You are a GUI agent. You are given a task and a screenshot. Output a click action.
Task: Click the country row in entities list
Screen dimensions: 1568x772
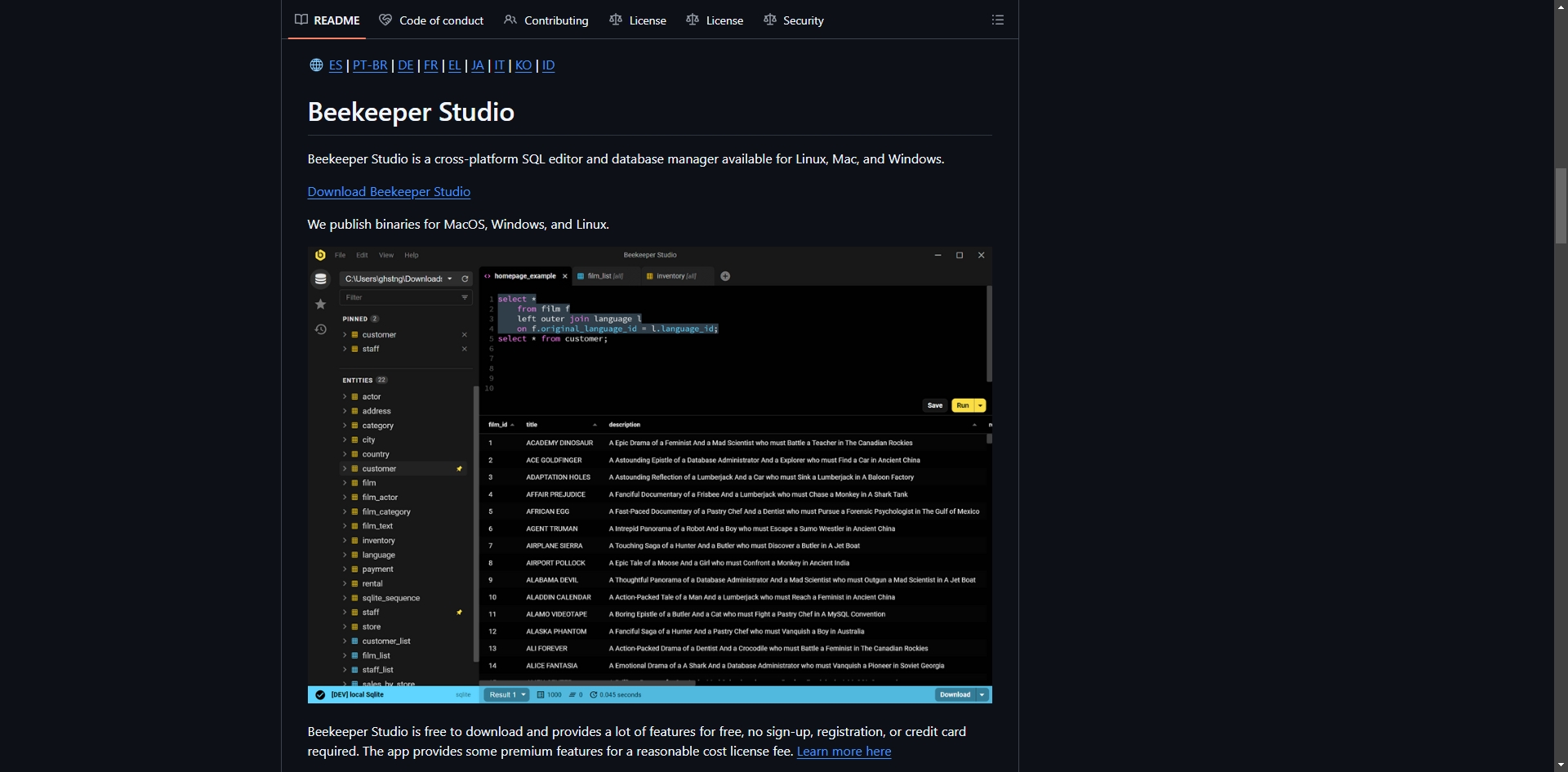(406, 454)
